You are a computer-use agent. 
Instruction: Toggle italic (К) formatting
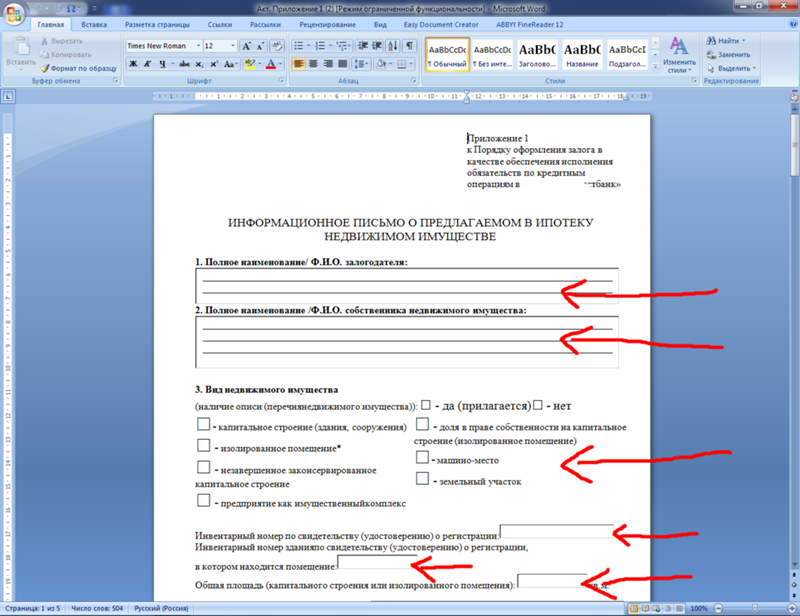click(147, 64)
